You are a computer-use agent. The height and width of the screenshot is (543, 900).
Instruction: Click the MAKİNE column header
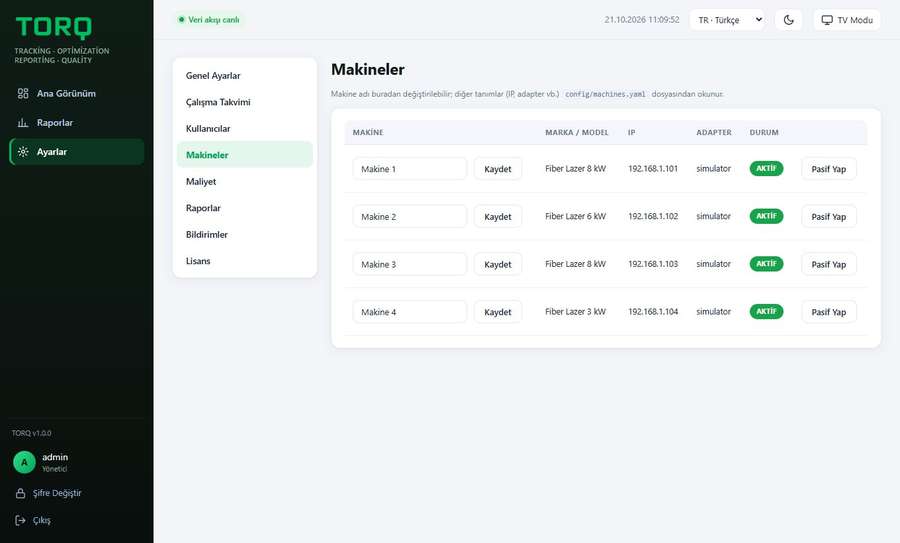[x=368, y=133]
